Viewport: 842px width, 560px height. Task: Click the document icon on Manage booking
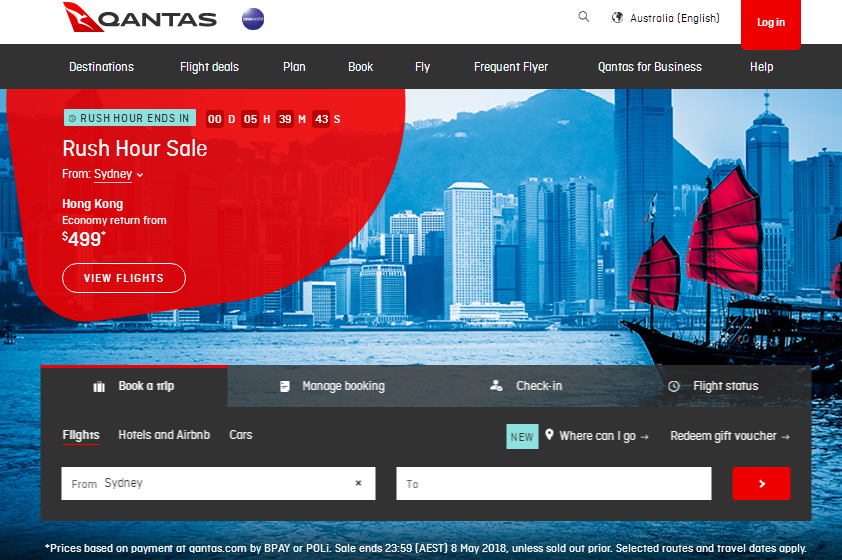coord(285,387)
